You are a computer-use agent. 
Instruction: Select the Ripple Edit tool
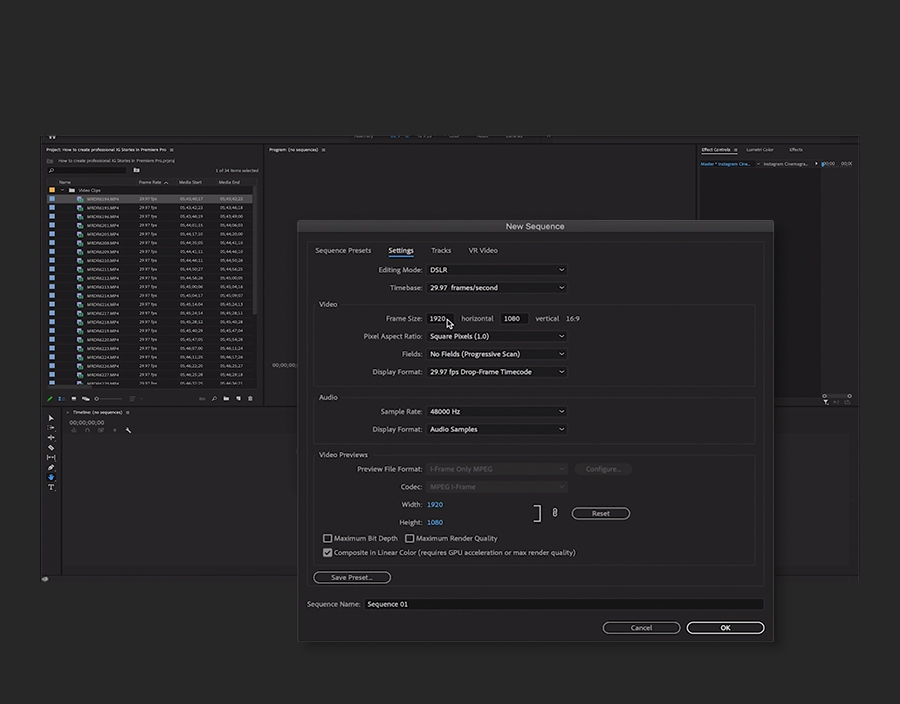pyautogui.click(x=51, y=437)
